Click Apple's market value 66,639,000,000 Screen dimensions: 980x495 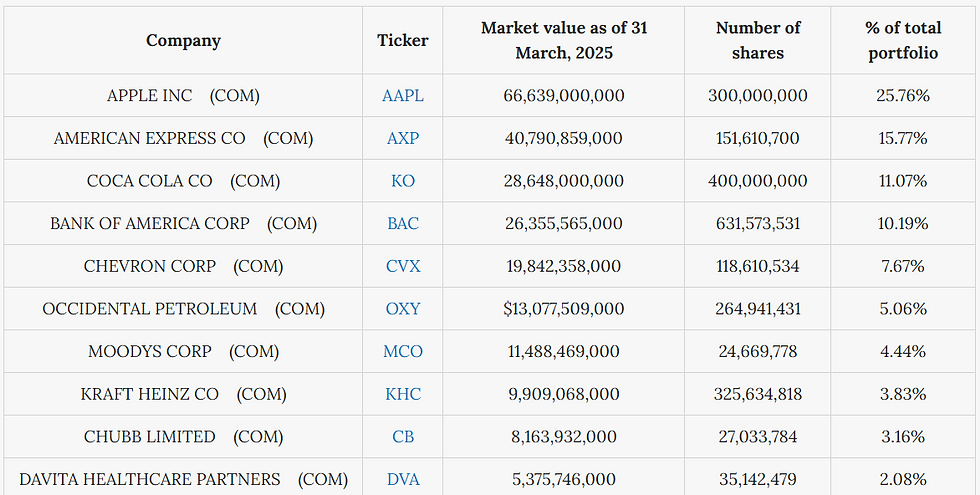pos(564,96)
